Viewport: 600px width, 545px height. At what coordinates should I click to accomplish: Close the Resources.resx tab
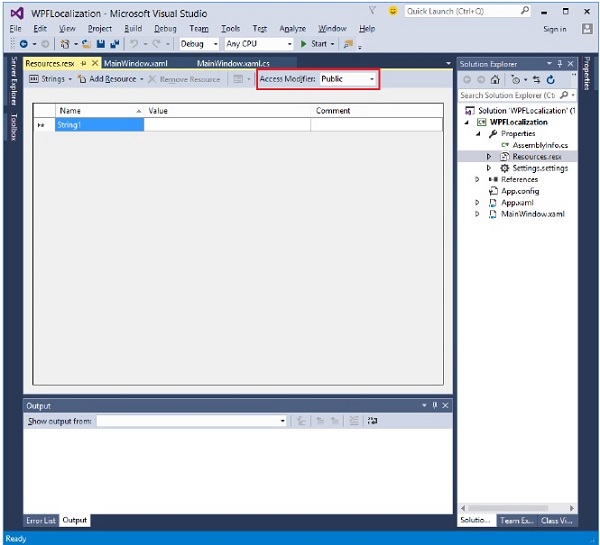(95, 63)
